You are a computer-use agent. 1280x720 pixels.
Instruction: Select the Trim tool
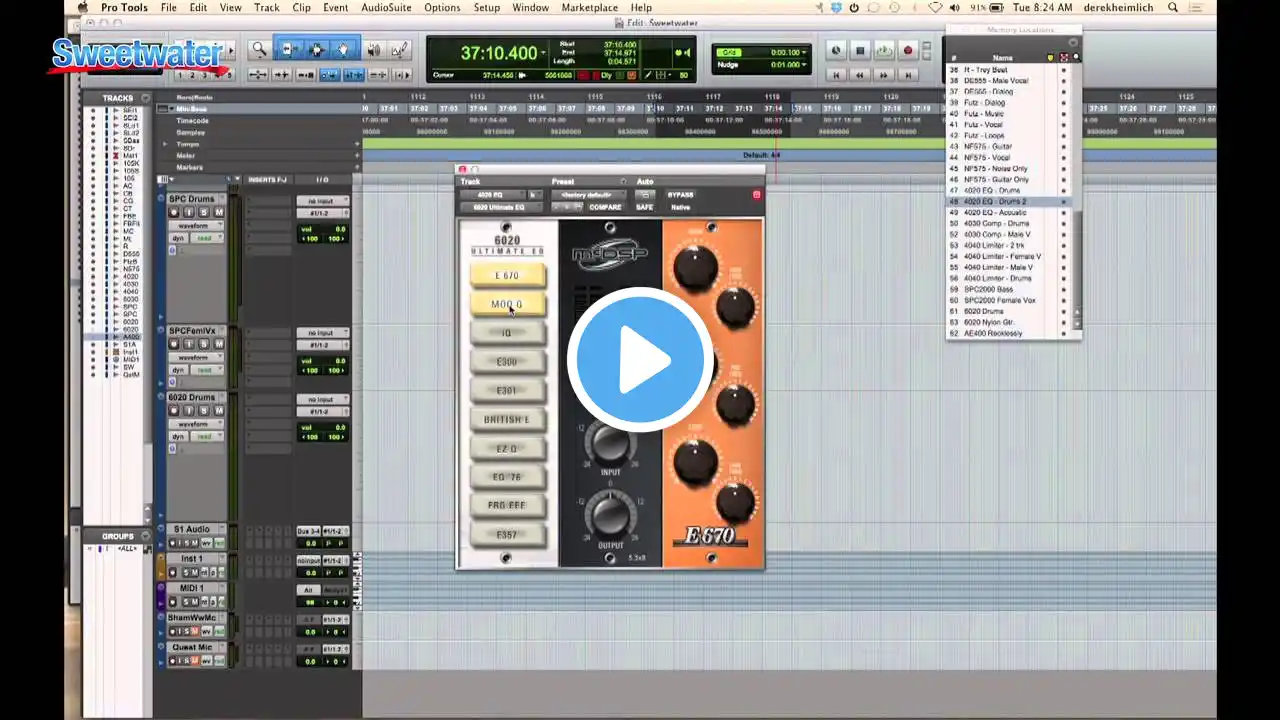click(x=289, y=49)
